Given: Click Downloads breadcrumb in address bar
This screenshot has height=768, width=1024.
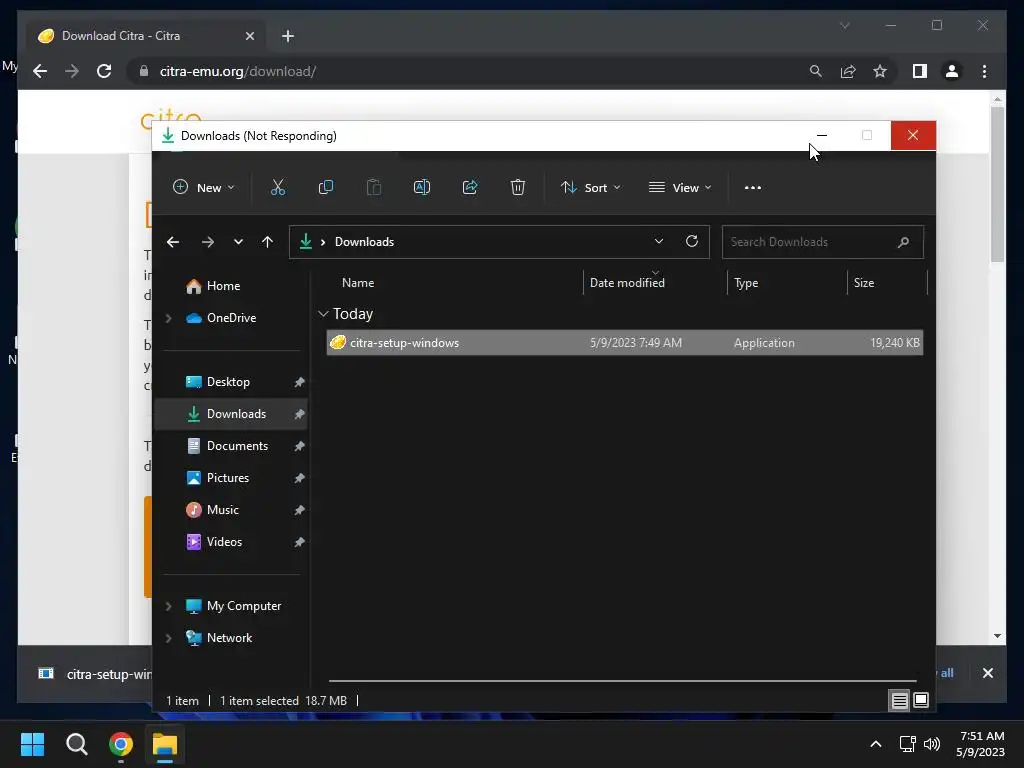Looking at the screenshot, I should pyautogui.click(x=364, y=242).
